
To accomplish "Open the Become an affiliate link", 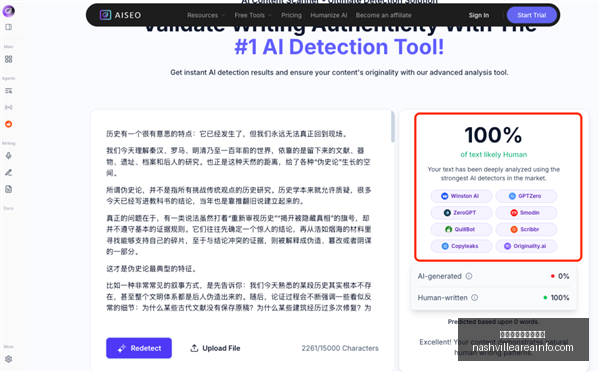I will [383, 15].
